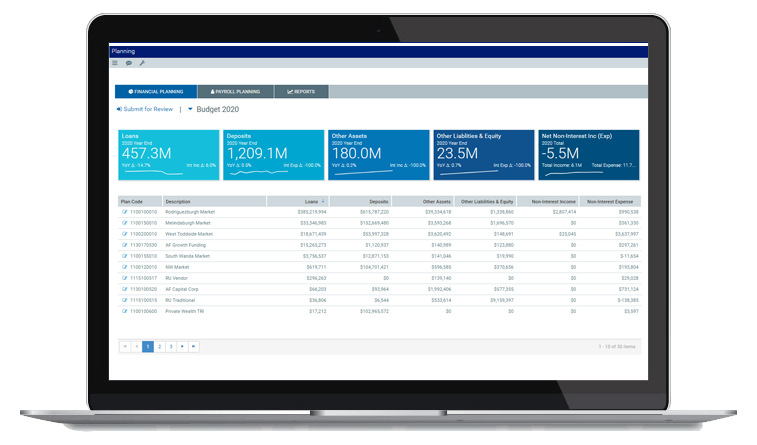Viewport: 757px width, 445px height.
Task: Go to page 2 of results
Action: pyautogui.click(x=159, y=347)
